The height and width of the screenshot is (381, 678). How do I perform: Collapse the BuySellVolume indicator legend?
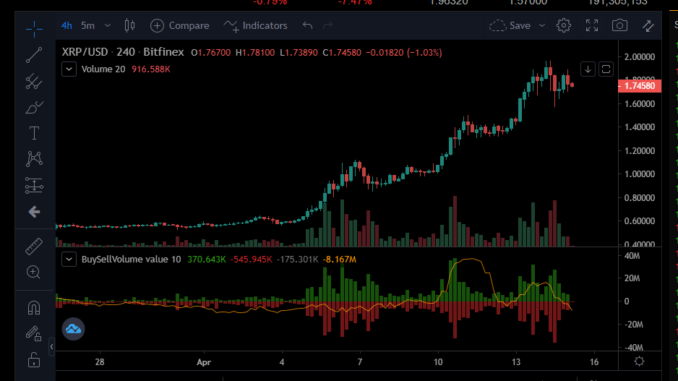point(69,259)
